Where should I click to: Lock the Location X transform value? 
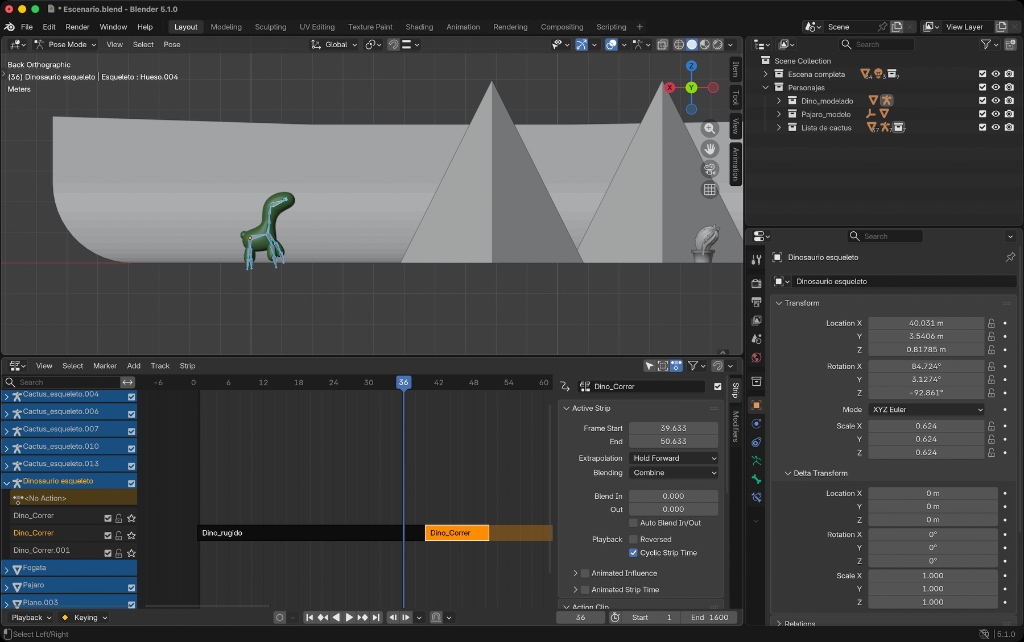coord(991,323)
